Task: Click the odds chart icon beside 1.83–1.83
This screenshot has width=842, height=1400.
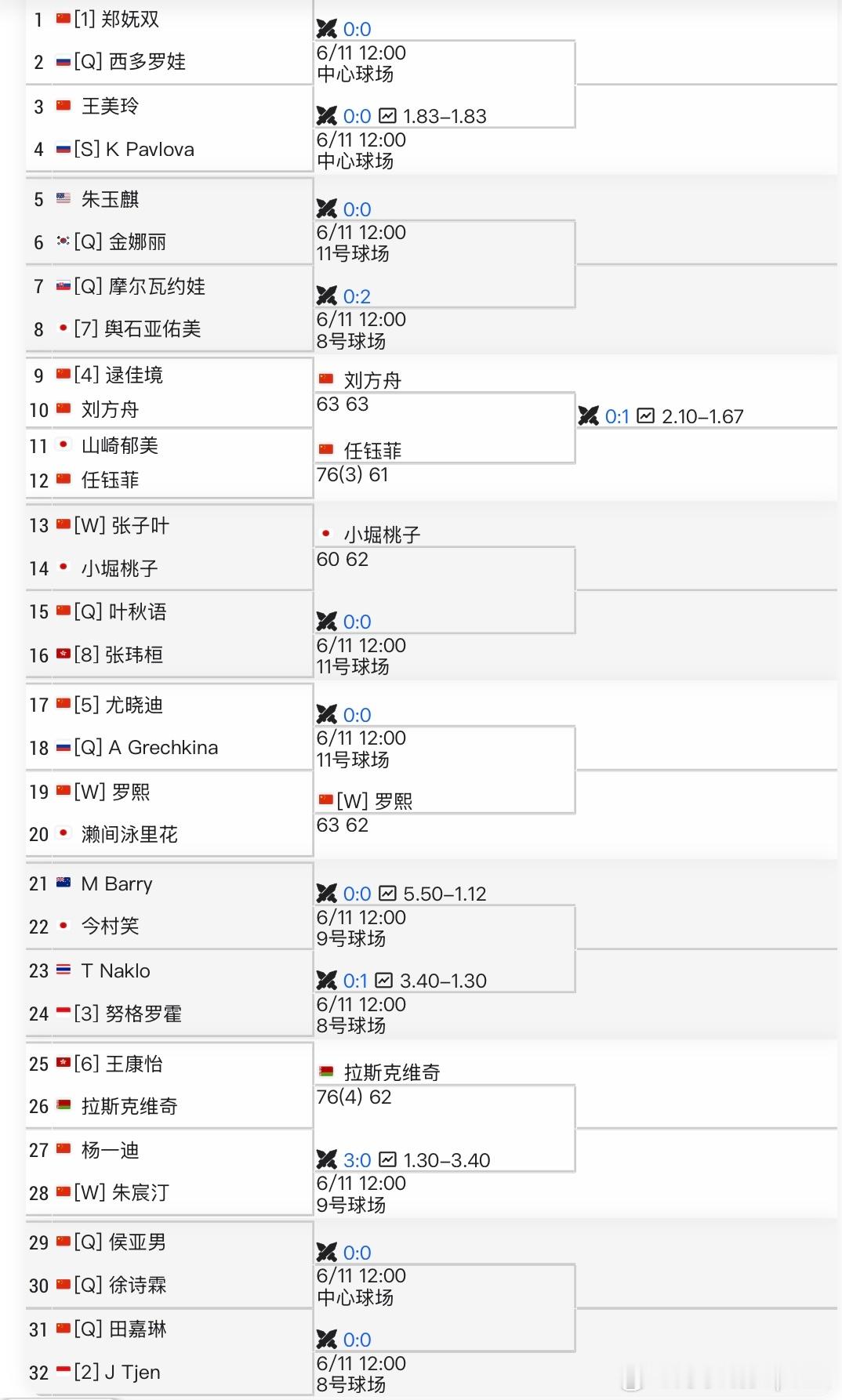Action: pos(387,116)
